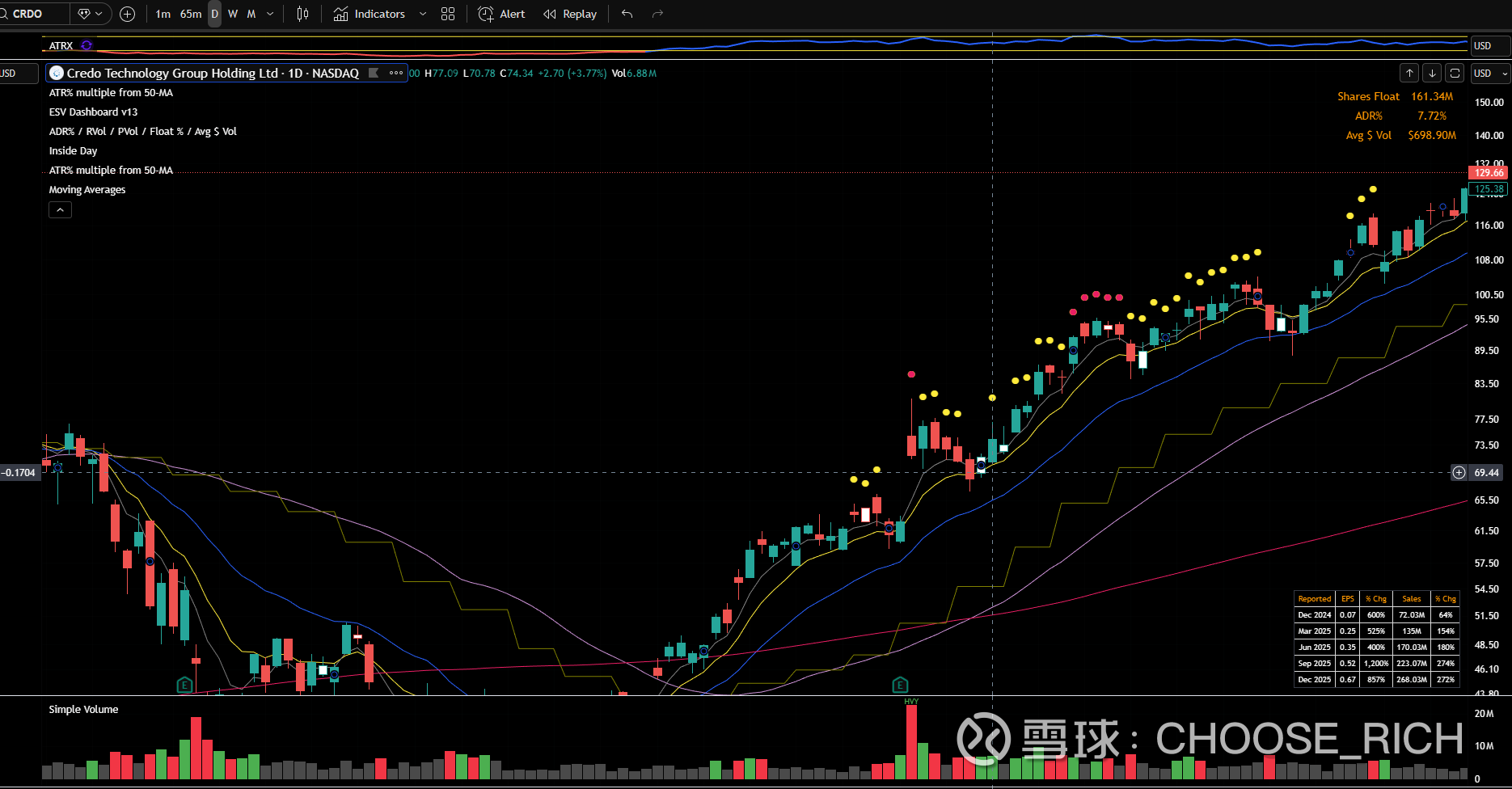
Task: Click the Mar 2025 row in earnings table
Action: 1377,631
